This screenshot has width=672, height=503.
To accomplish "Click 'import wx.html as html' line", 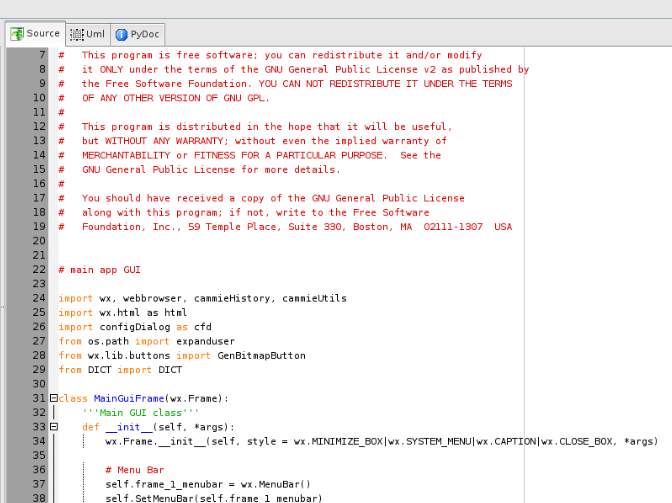I will [123, 313].
